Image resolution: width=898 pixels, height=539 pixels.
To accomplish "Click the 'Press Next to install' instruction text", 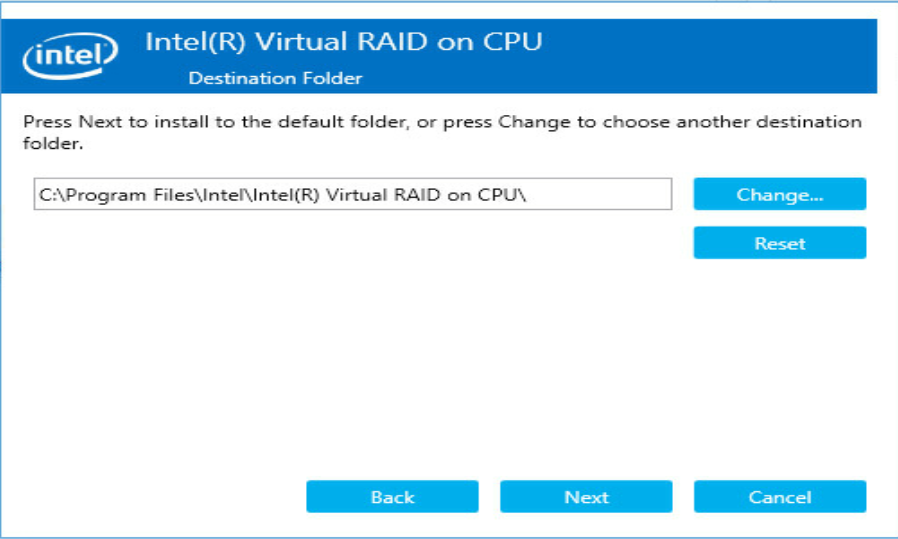I will click(442, 132).
